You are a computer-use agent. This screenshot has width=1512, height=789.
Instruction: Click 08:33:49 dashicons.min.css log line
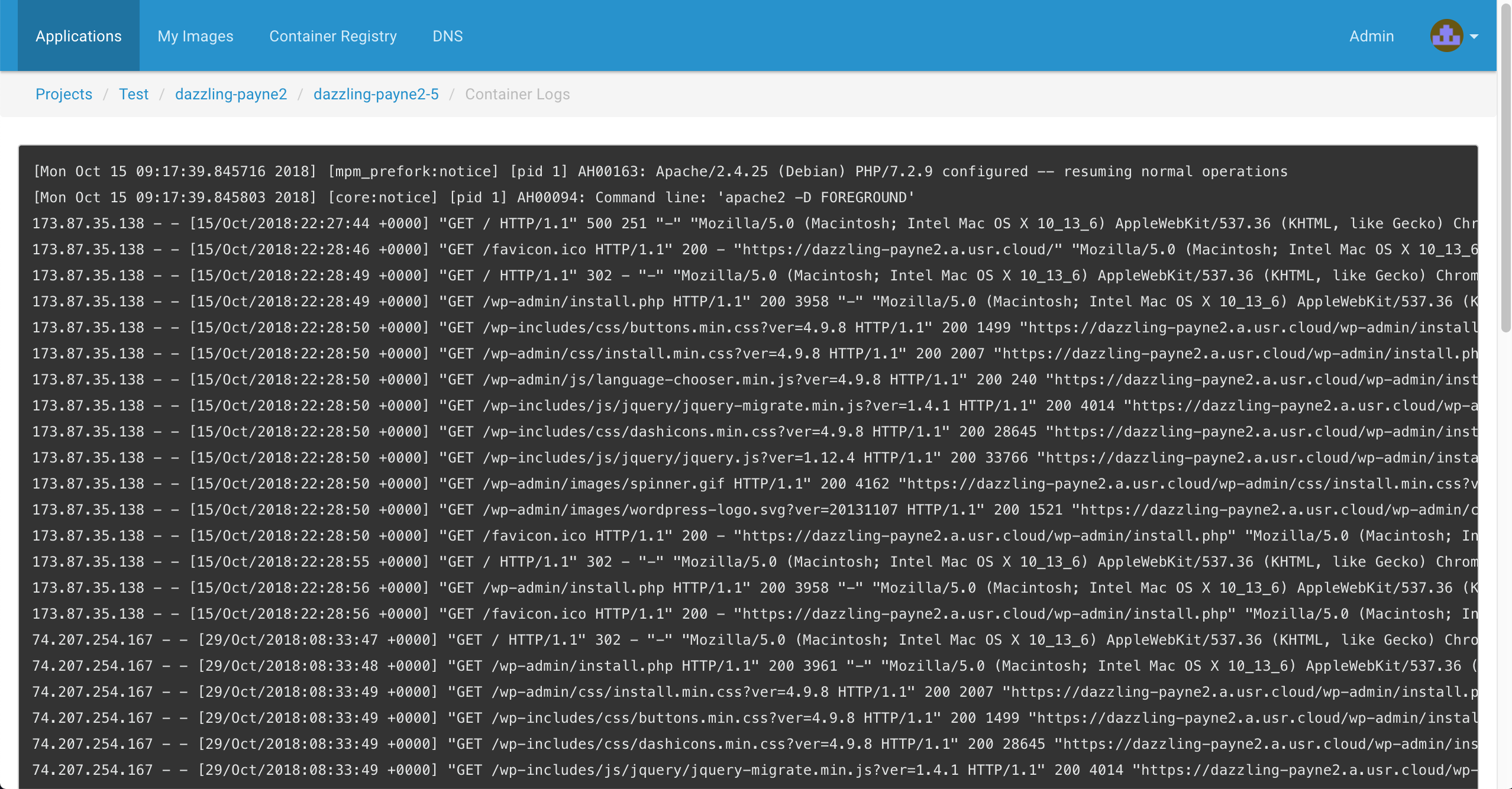[755, 744]
